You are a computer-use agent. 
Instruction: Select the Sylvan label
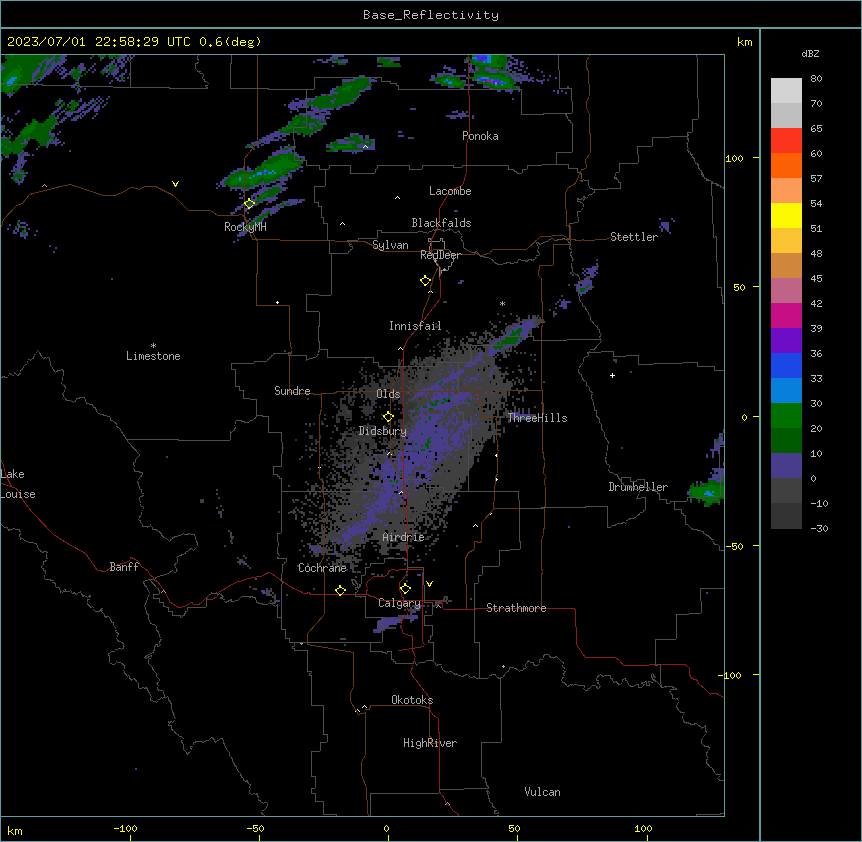tap(390, 245)
